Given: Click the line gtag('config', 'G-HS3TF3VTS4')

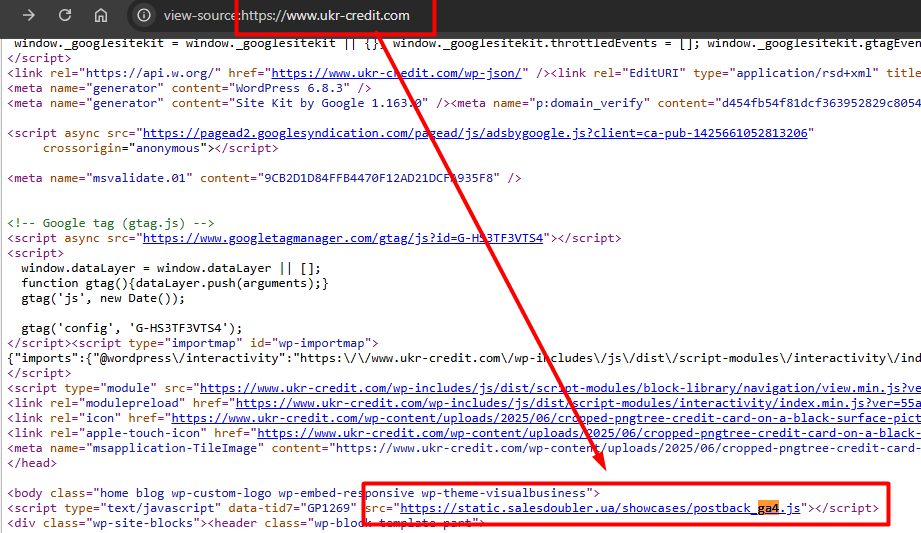Looking at the screenshot, I should pos(132,328).
